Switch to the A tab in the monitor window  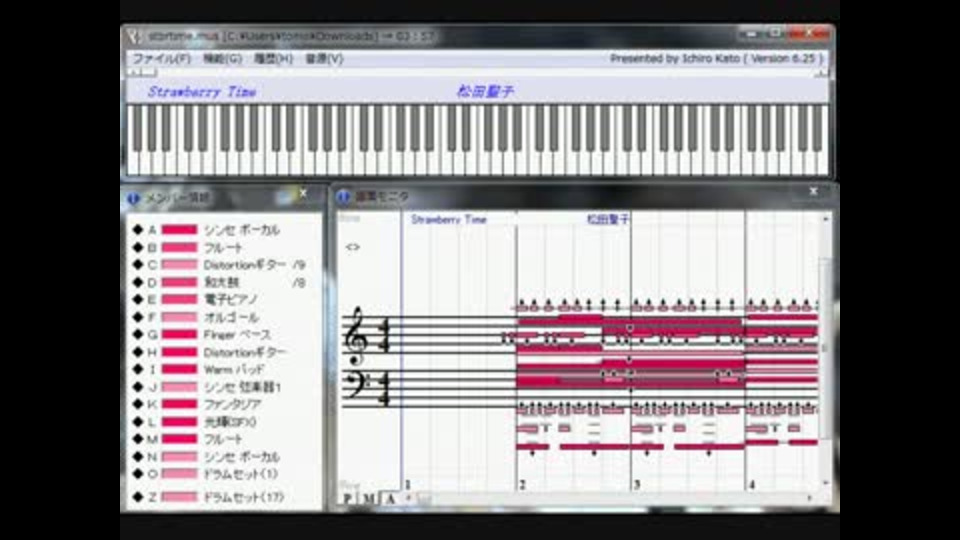pyautogui.click(x=389, y=498)
